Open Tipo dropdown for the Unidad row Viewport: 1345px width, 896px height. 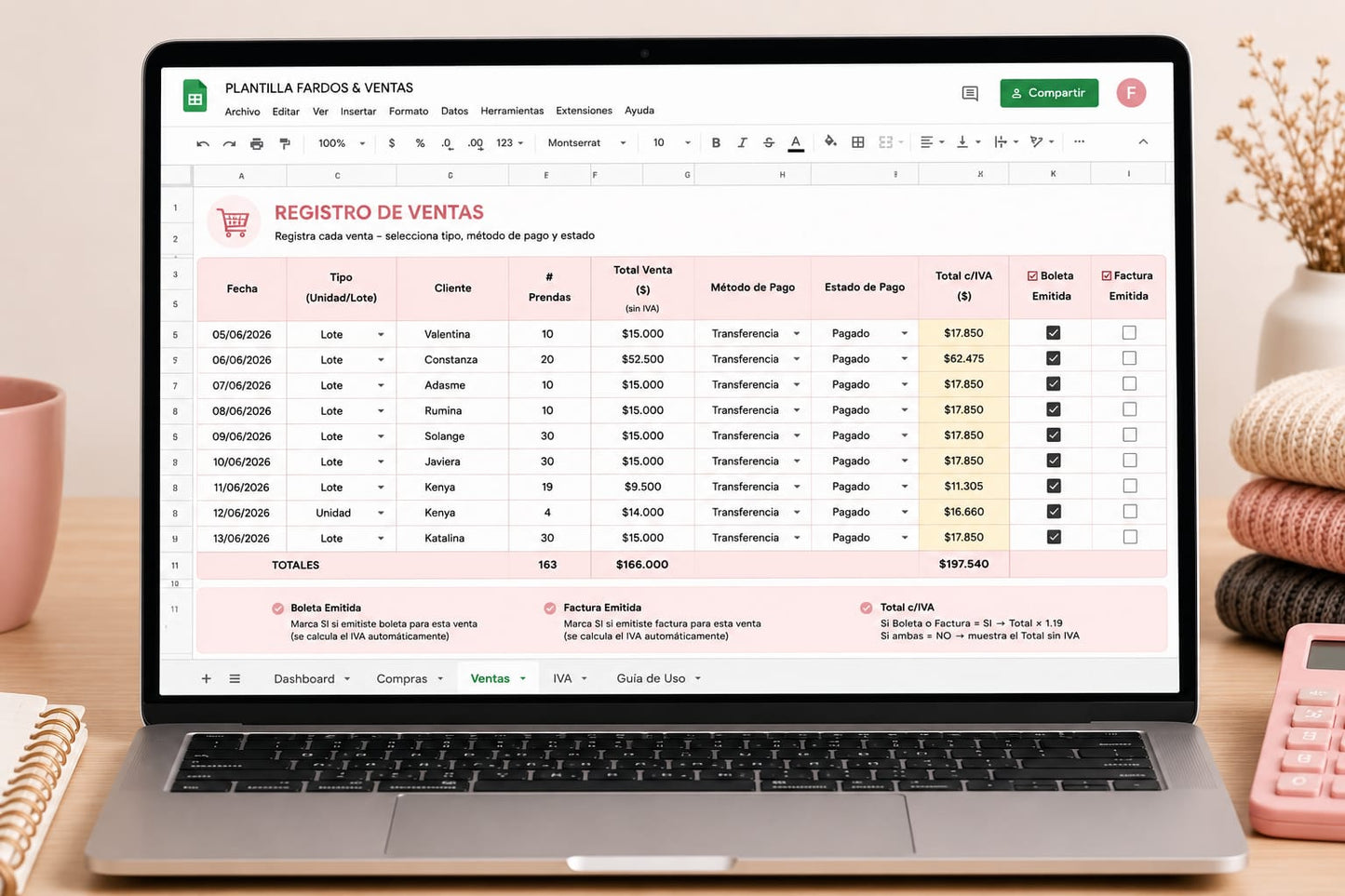pyautogui.click(x=381, y=513)
